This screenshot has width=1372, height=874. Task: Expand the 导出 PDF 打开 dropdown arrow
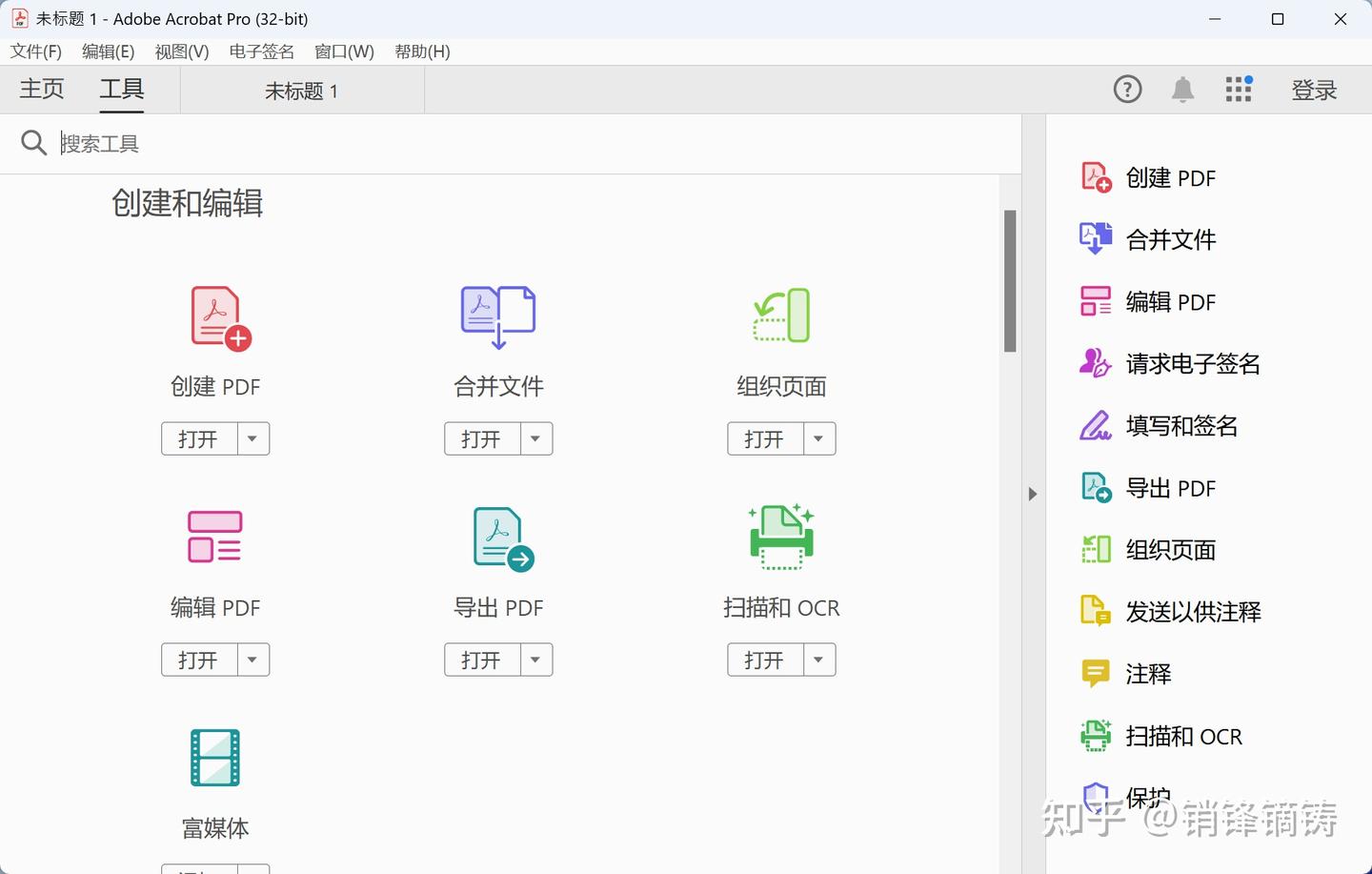pos(535,660)
